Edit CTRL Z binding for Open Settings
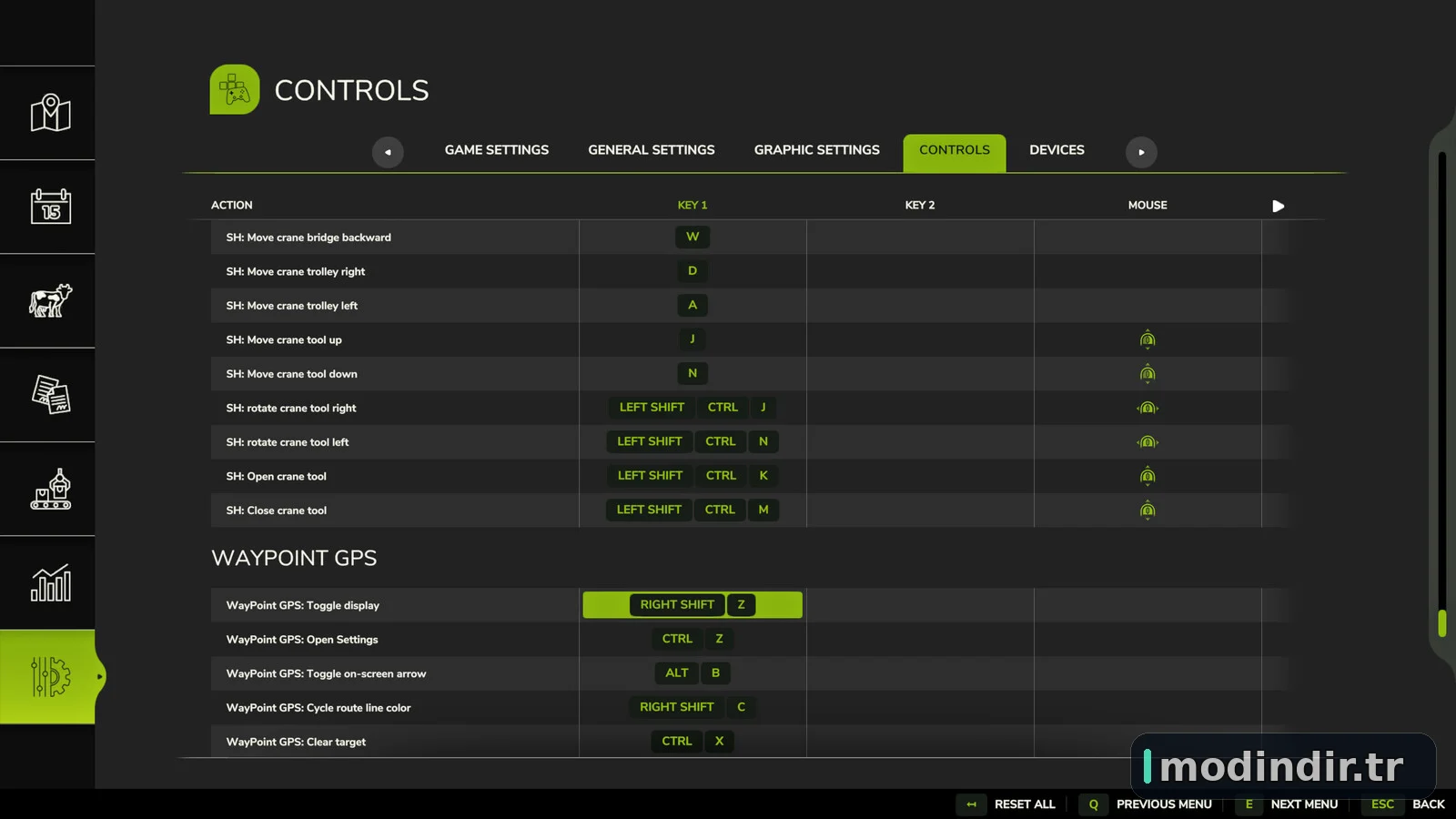The height and width of the screenshot is (819, 1456). [693, 639]
